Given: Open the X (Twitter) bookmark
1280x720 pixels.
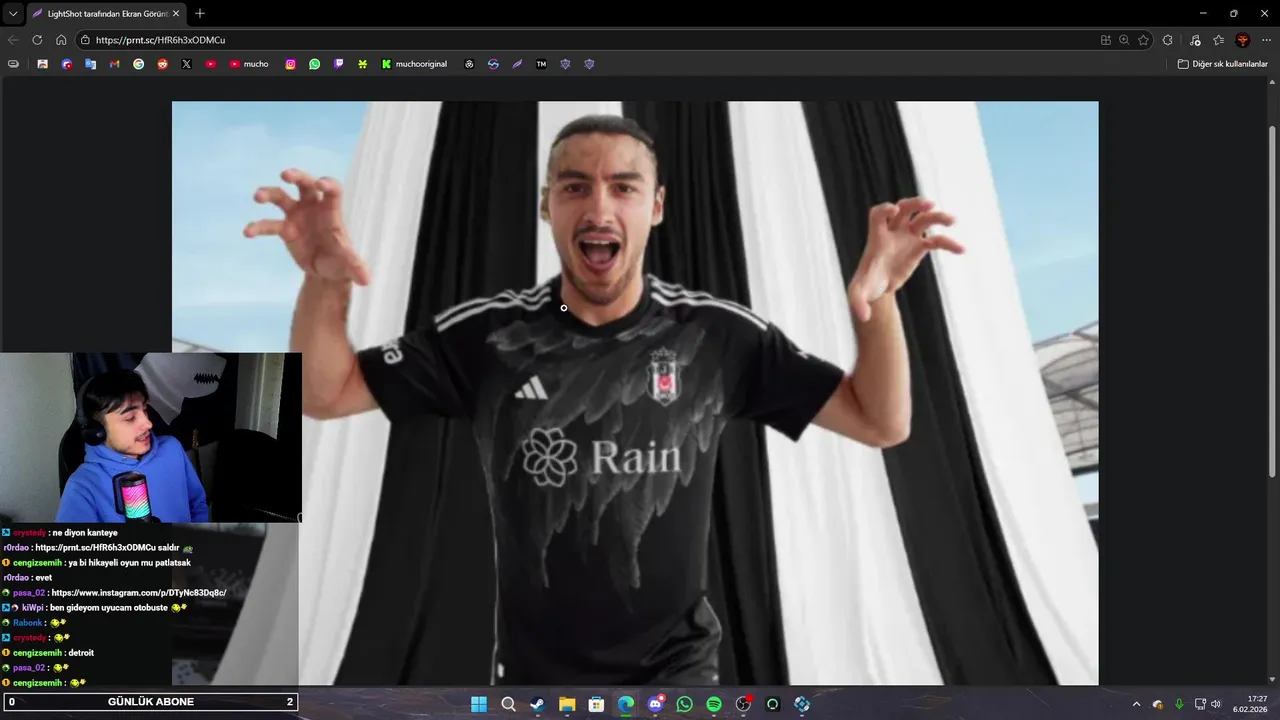Looking at the screenshot, I should point(186,64).
